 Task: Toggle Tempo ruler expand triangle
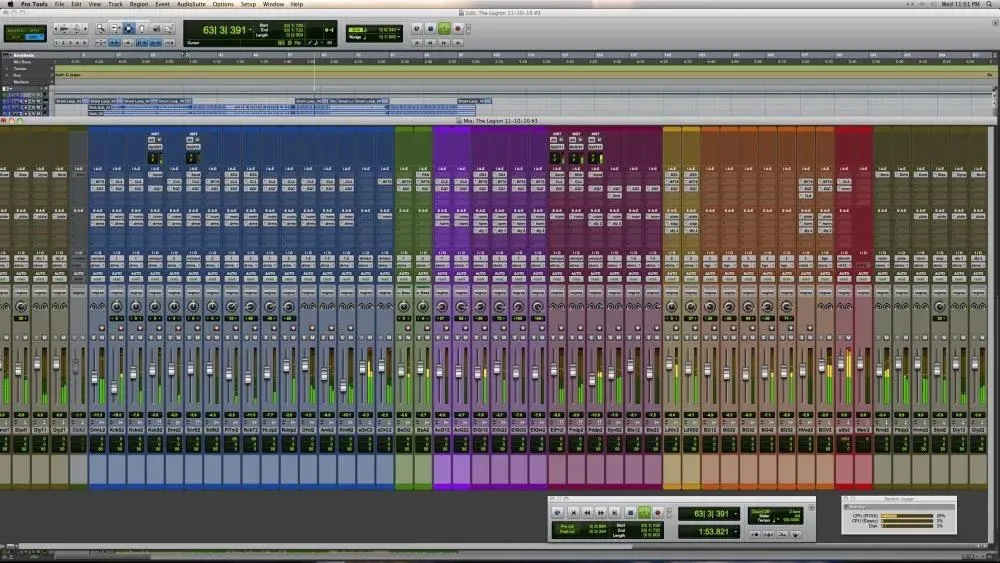(x=7, y=68)
